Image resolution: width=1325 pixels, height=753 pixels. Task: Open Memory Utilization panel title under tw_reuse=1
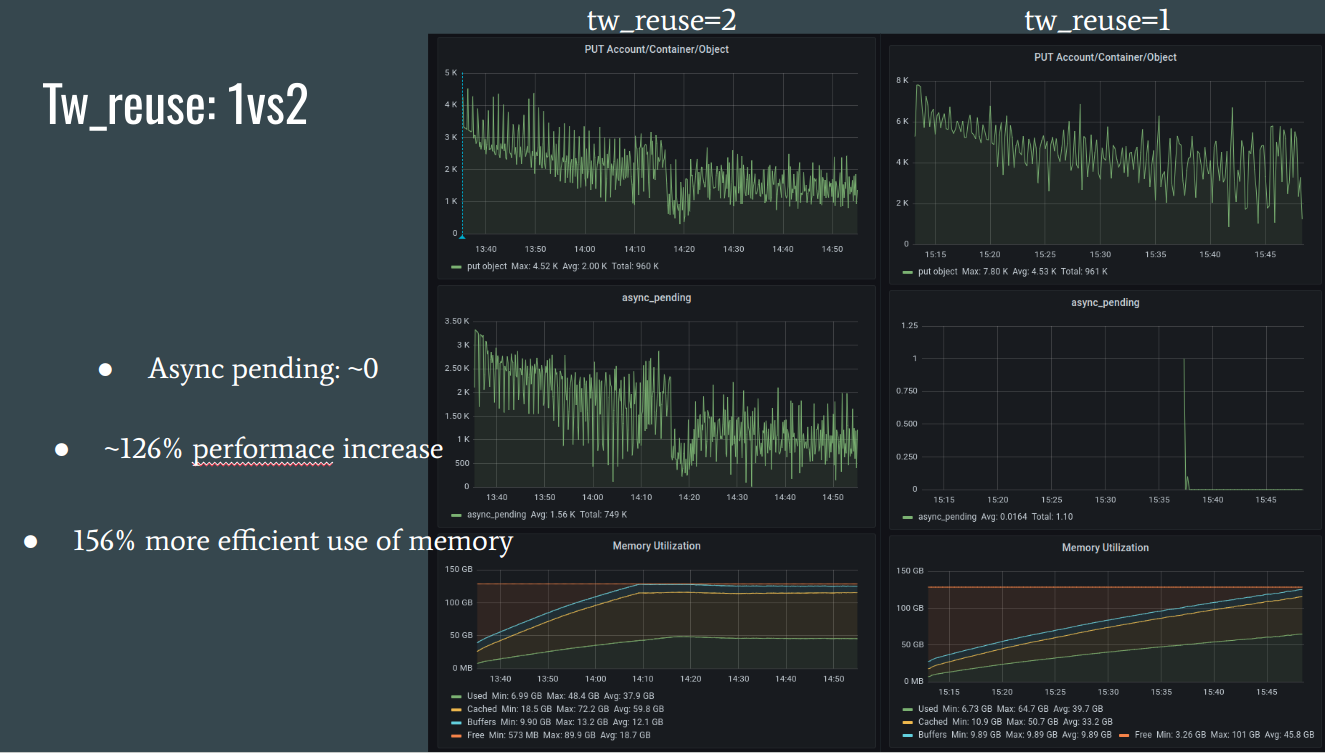pos(1105,548)
